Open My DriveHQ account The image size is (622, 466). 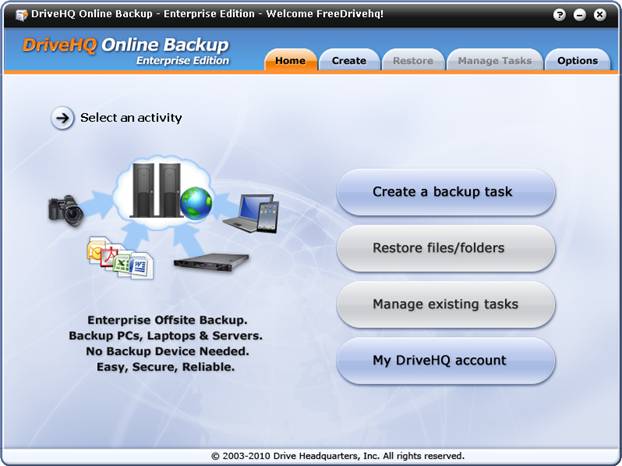point(445,360)
